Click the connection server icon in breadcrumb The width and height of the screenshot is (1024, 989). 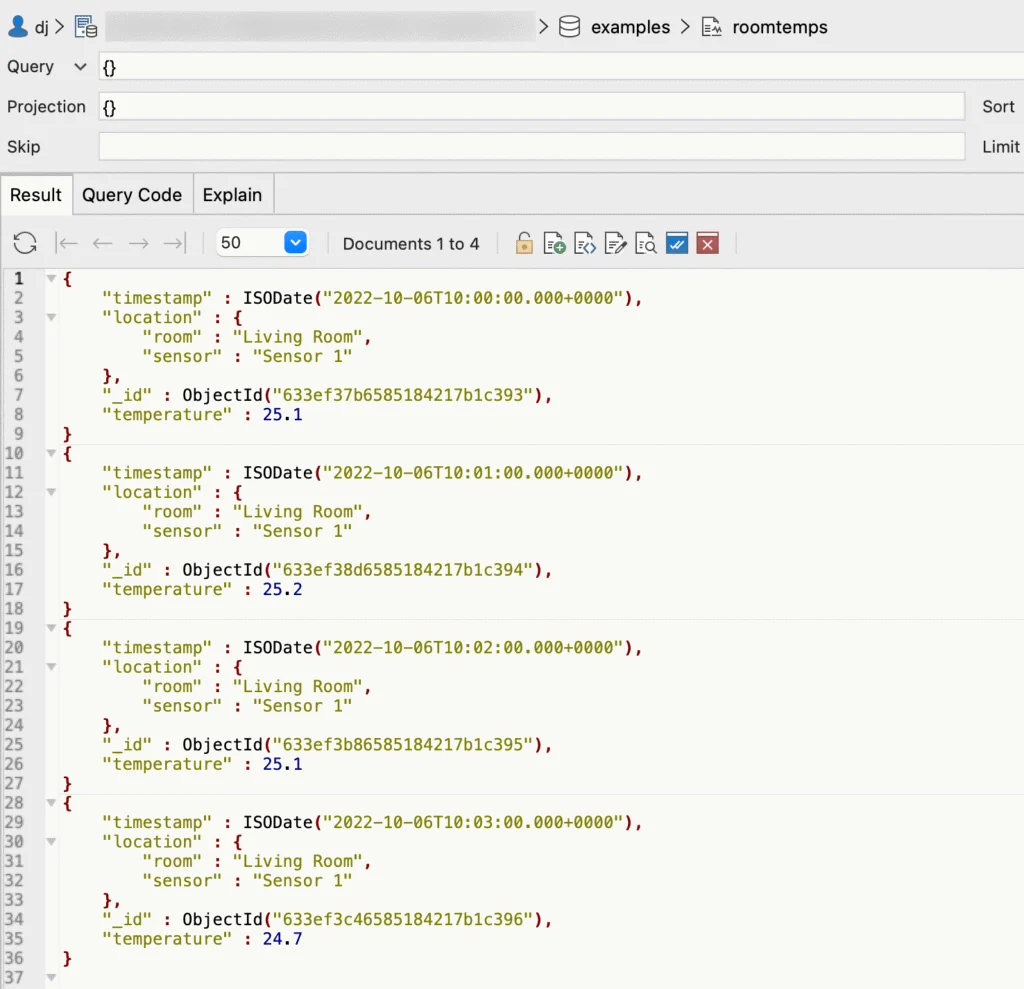86,27
